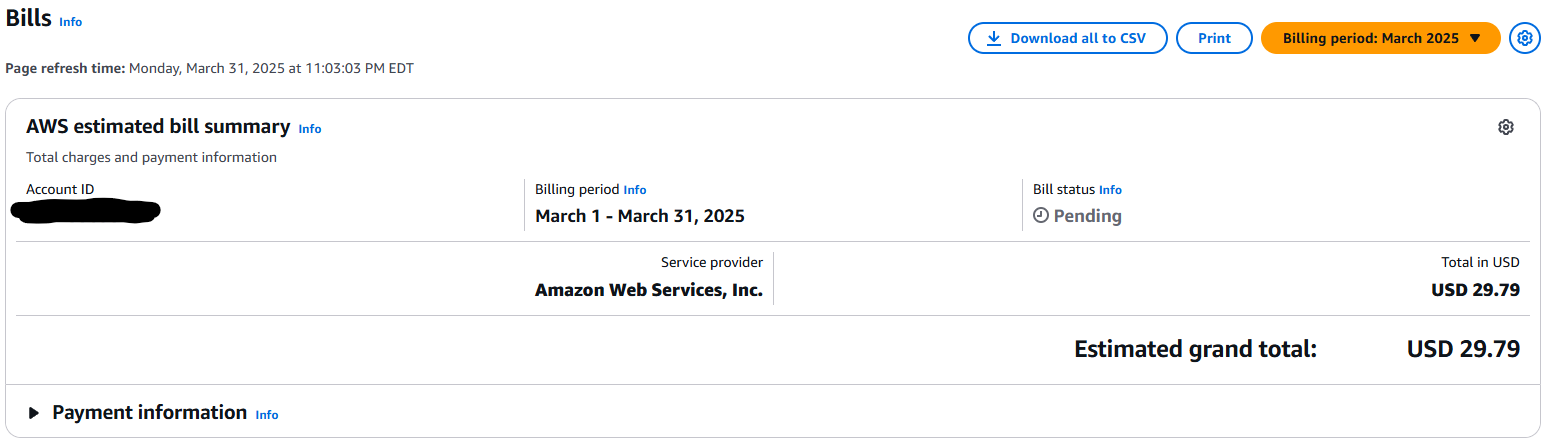
Task: Click the redacted Account ID value
Action: click(x=86, y=212)
